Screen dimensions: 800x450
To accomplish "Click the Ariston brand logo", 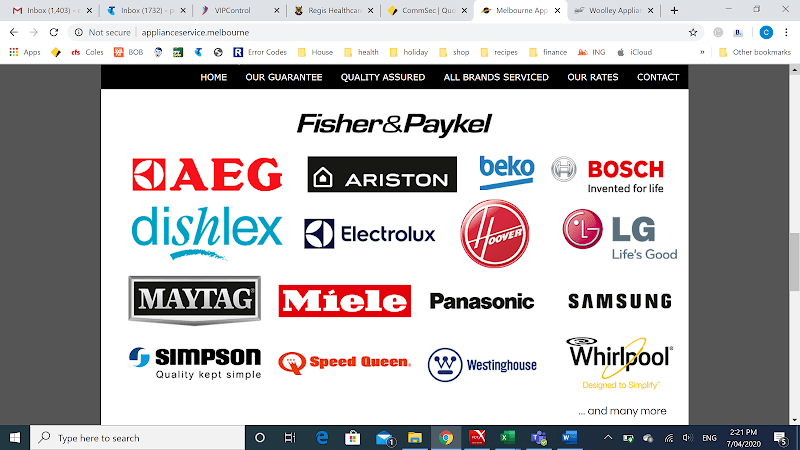I will click(x=382, y=174).
